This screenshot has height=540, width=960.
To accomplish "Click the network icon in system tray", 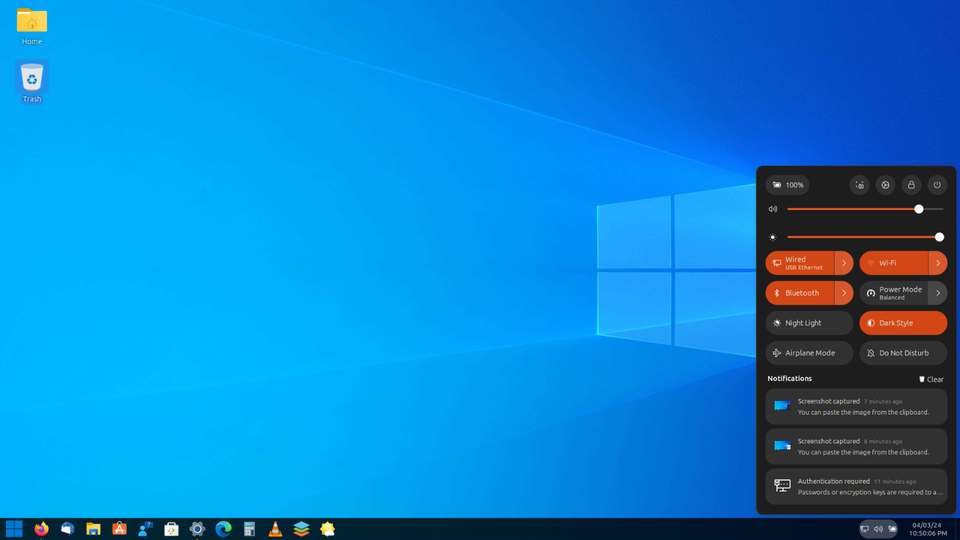I will click(864, 529).
